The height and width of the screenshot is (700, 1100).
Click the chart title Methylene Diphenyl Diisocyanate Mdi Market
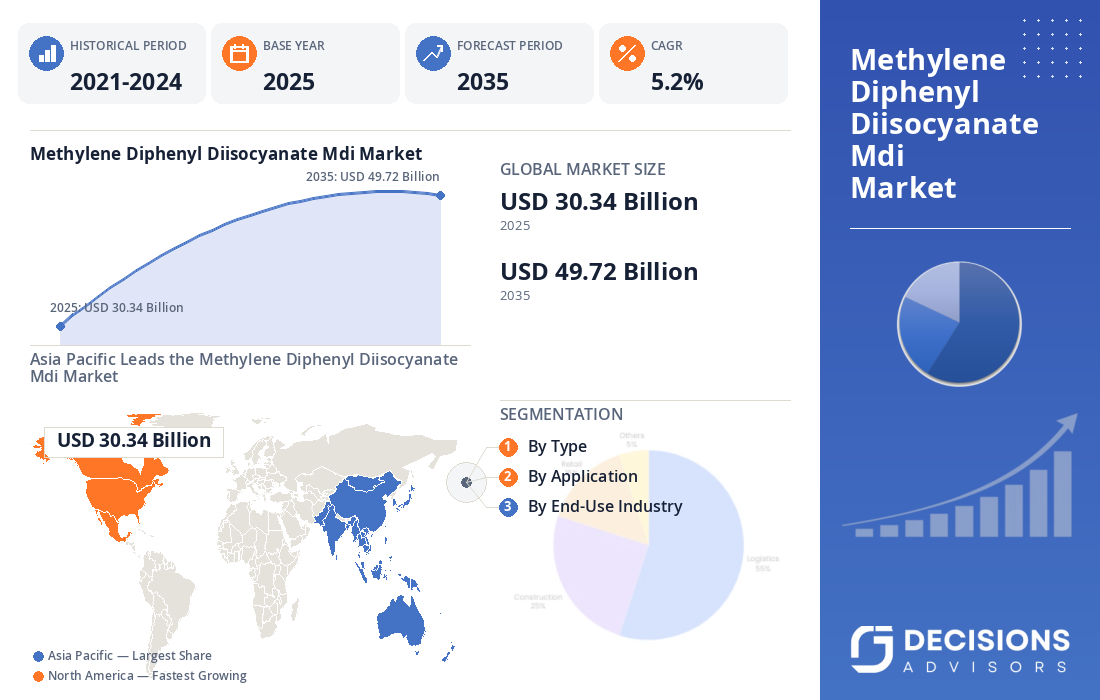226,154
